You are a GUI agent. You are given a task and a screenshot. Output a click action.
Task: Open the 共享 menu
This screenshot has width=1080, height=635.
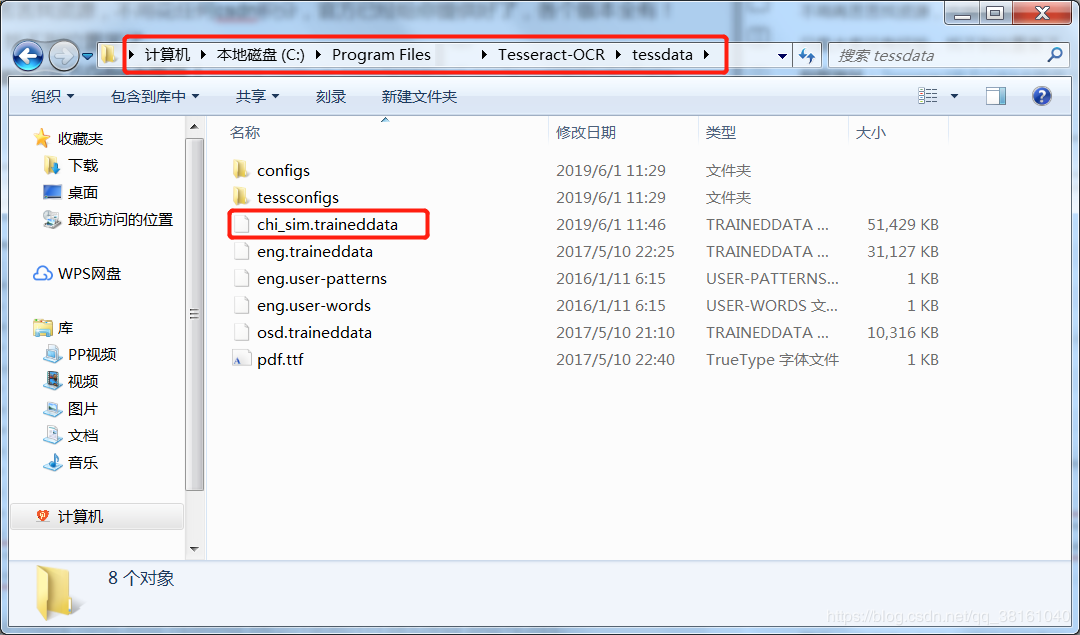tap(257, 96)
